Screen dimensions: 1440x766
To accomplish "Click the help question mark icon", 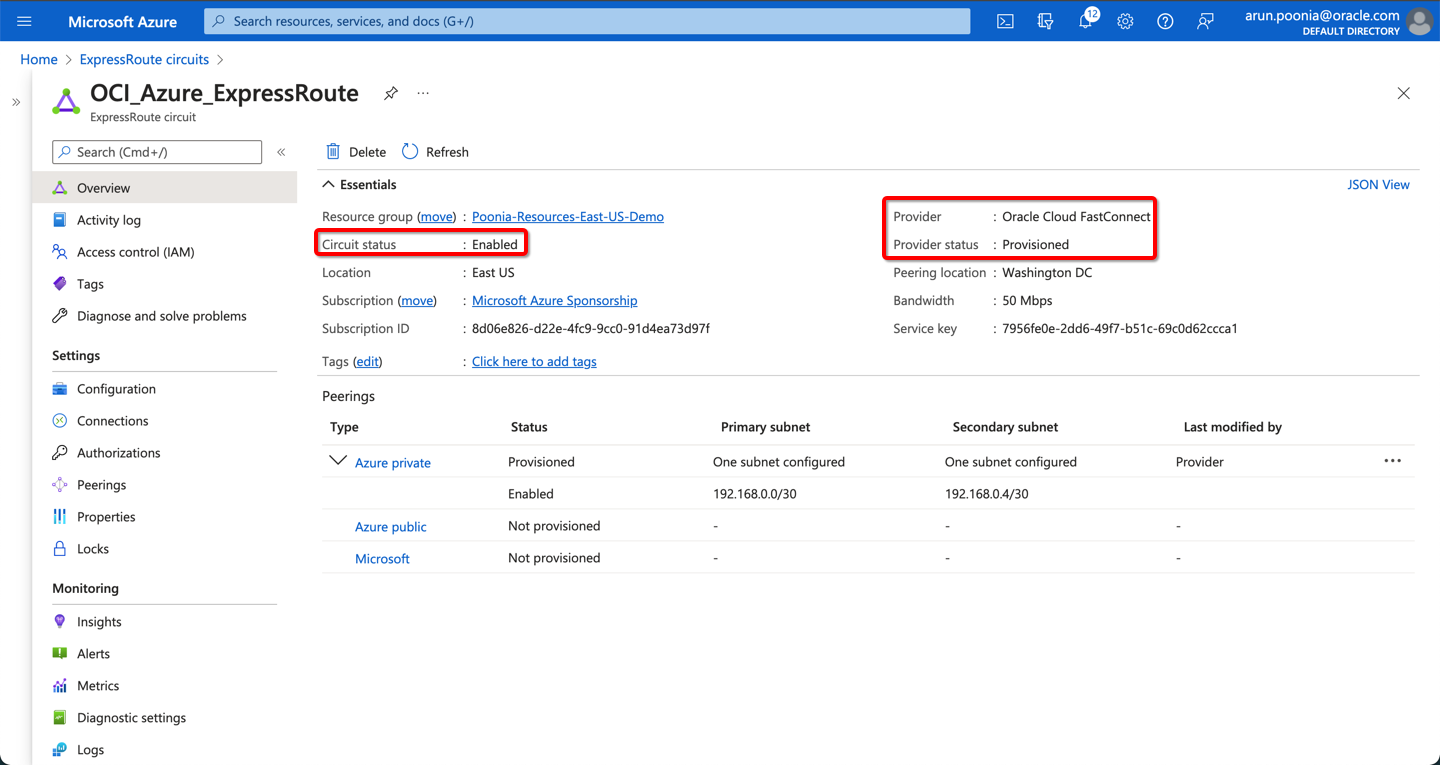I will click(x=1165, y=21).
